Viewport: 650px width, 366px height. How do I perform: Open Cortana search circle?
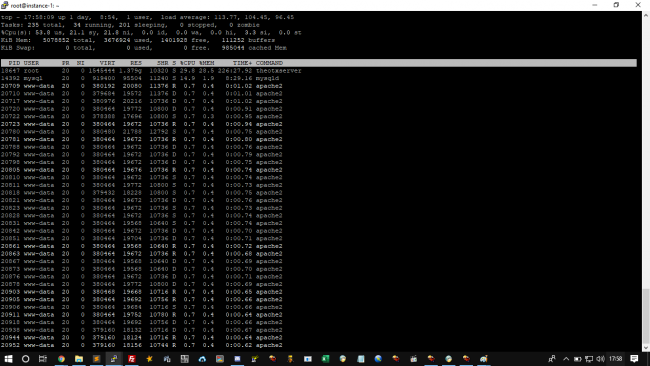(x=25, y=359)
